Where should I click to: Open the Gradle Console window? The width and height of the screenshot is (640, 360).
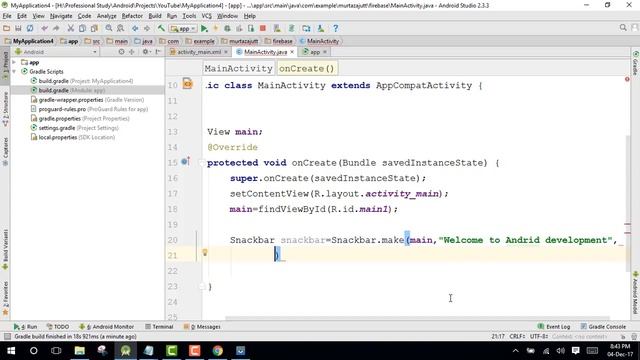(x=603, y=327)
